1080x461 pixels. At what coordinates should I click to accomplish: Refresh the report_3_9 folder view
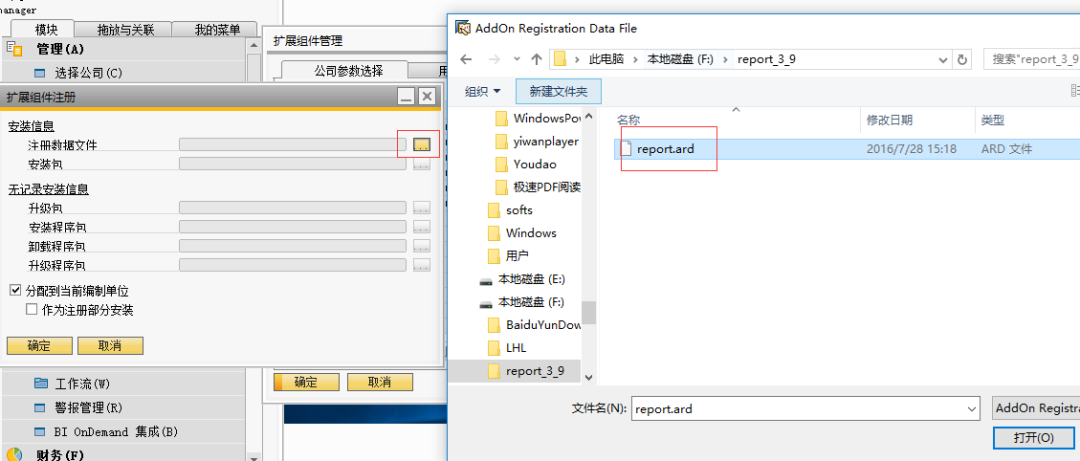pyautogui.click(x=963, y=59)
